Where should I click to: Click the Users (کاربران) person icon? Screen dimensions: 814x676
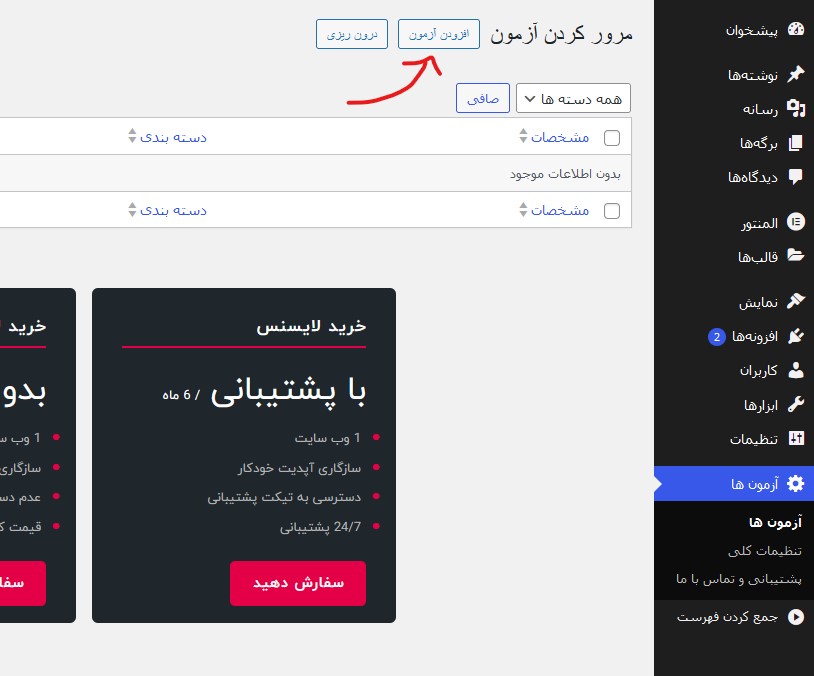795,370
